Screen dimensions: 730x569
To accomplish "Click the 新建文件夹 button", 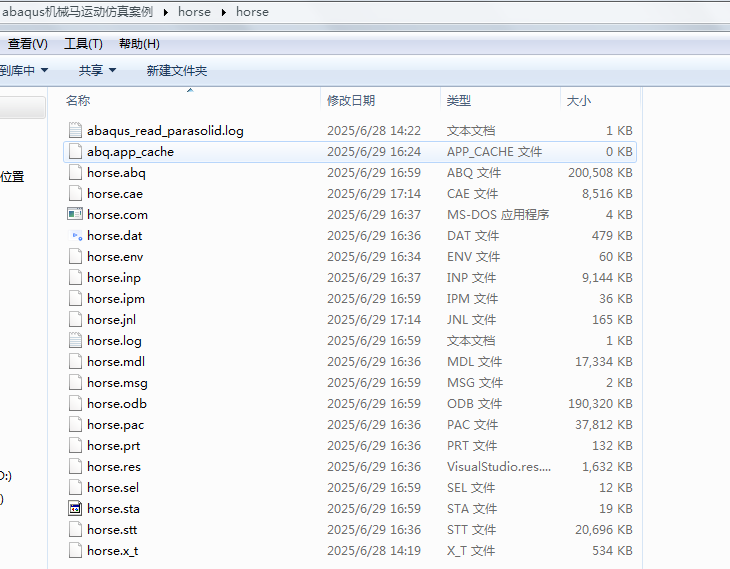I will point(176,70).
